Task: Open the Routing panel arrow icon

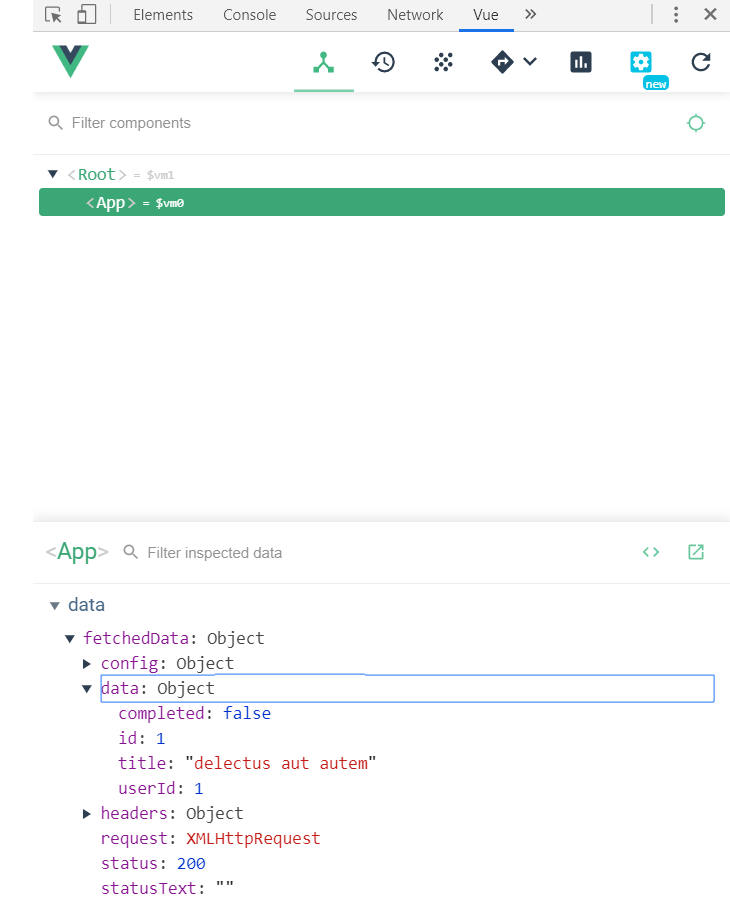Action: click(x=503, y=62)
